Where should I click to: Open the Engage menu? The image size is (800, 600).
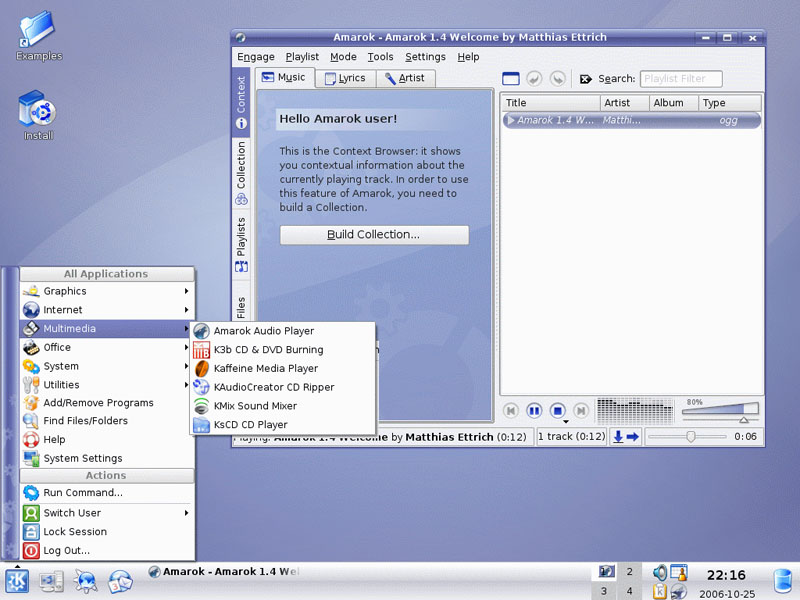(256, 57)
